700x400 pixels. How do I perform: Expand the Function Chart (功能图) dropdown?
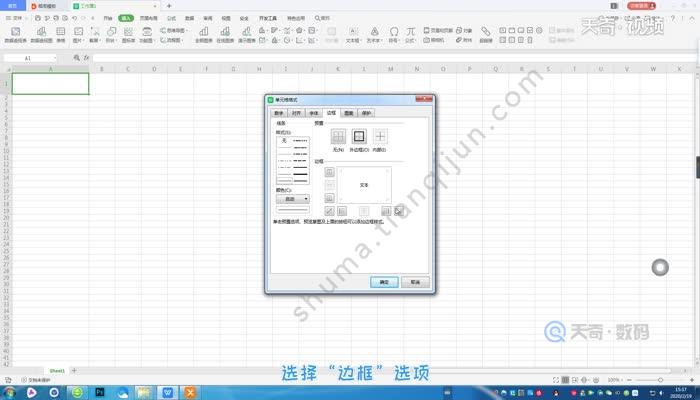click(146, 34)
